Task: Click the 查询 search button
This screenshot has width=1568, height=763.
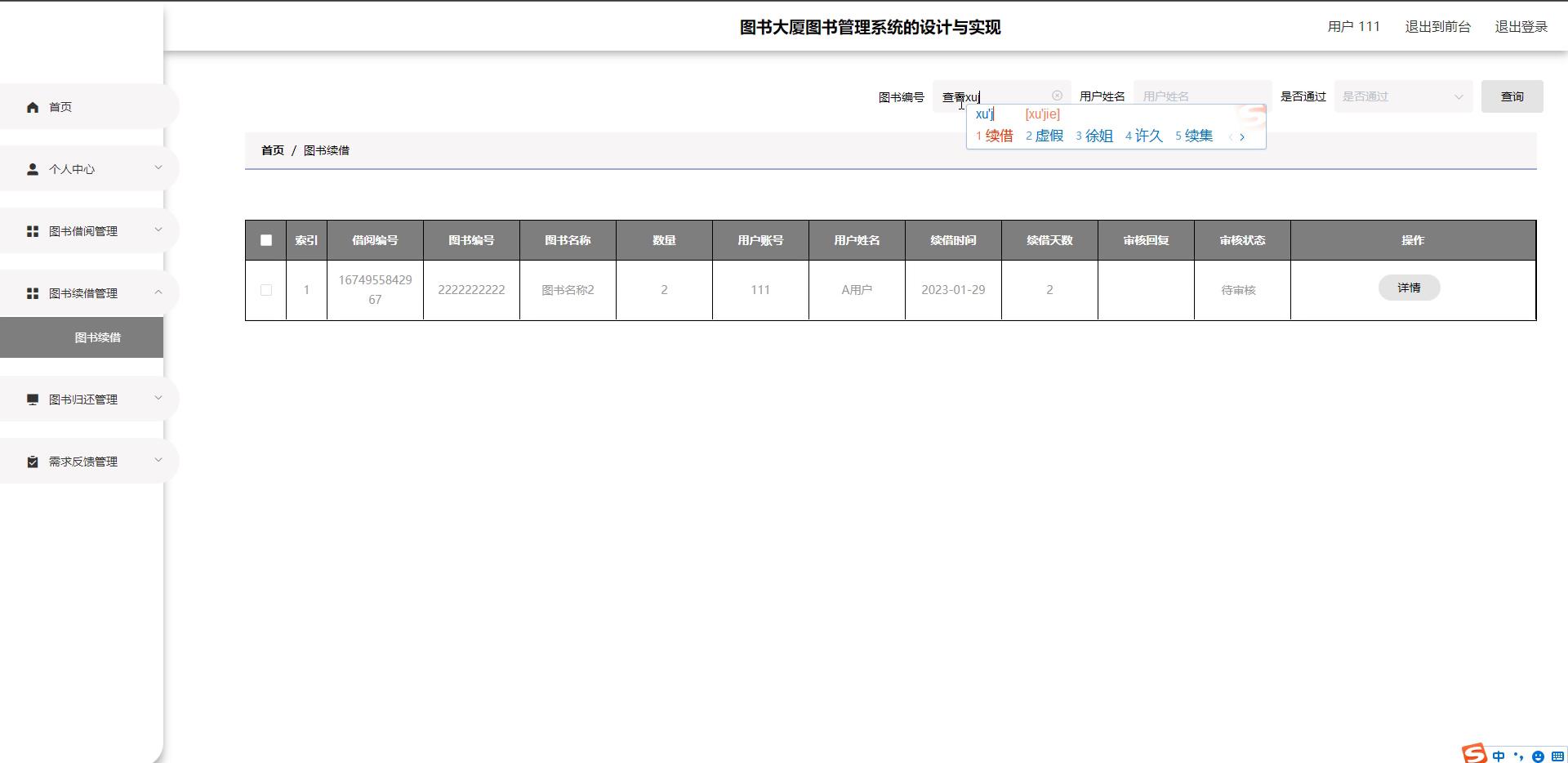Action: coord(1512,96)
